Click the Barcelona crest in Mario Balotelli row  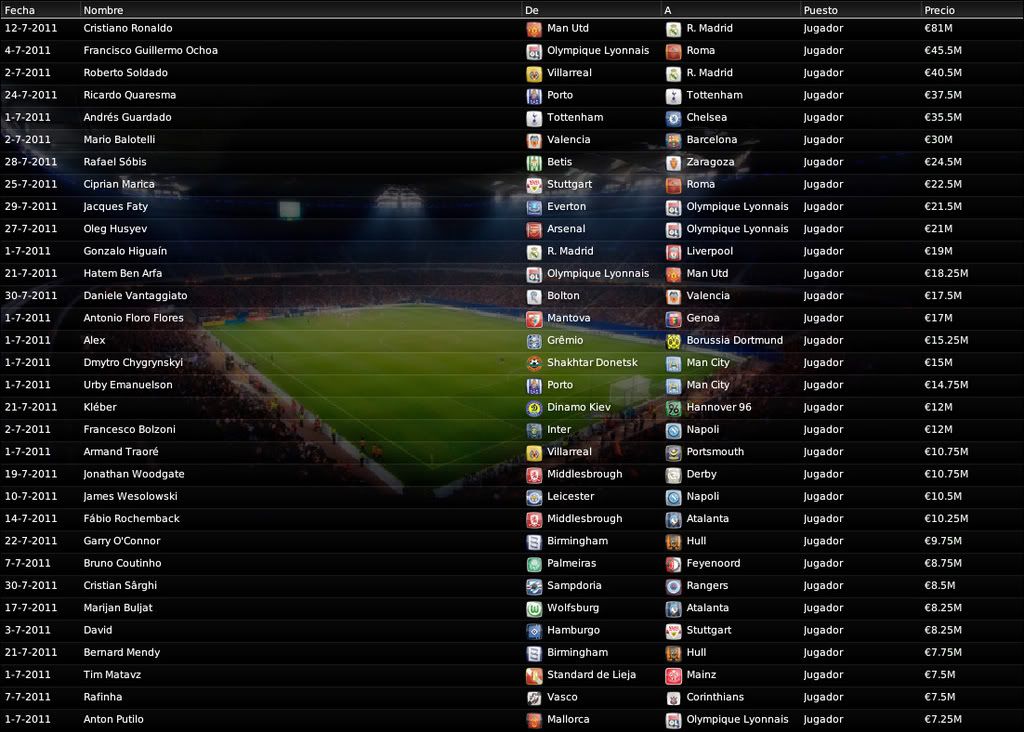tap(673, 140)
